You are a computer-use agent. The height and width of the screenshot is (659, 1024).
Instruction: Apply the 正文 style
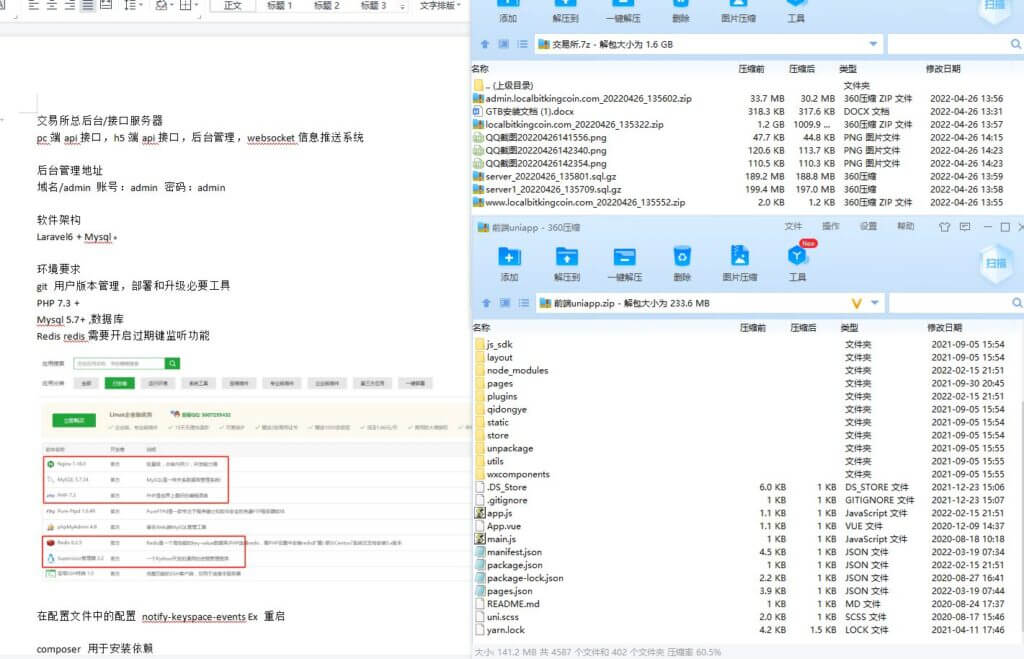[x=232, y=5]
